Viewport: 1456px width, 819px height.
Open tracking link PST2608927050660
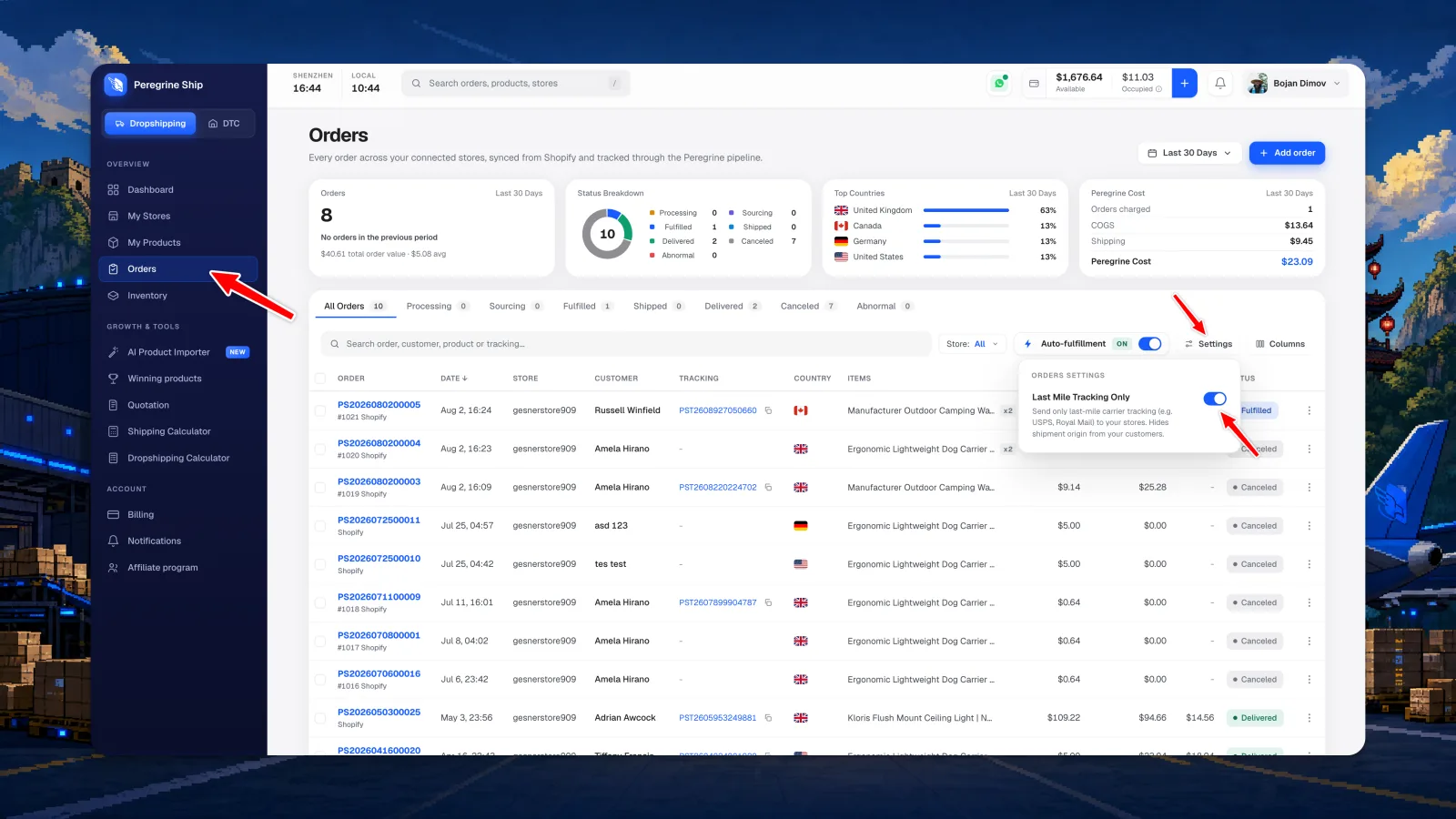718,410
